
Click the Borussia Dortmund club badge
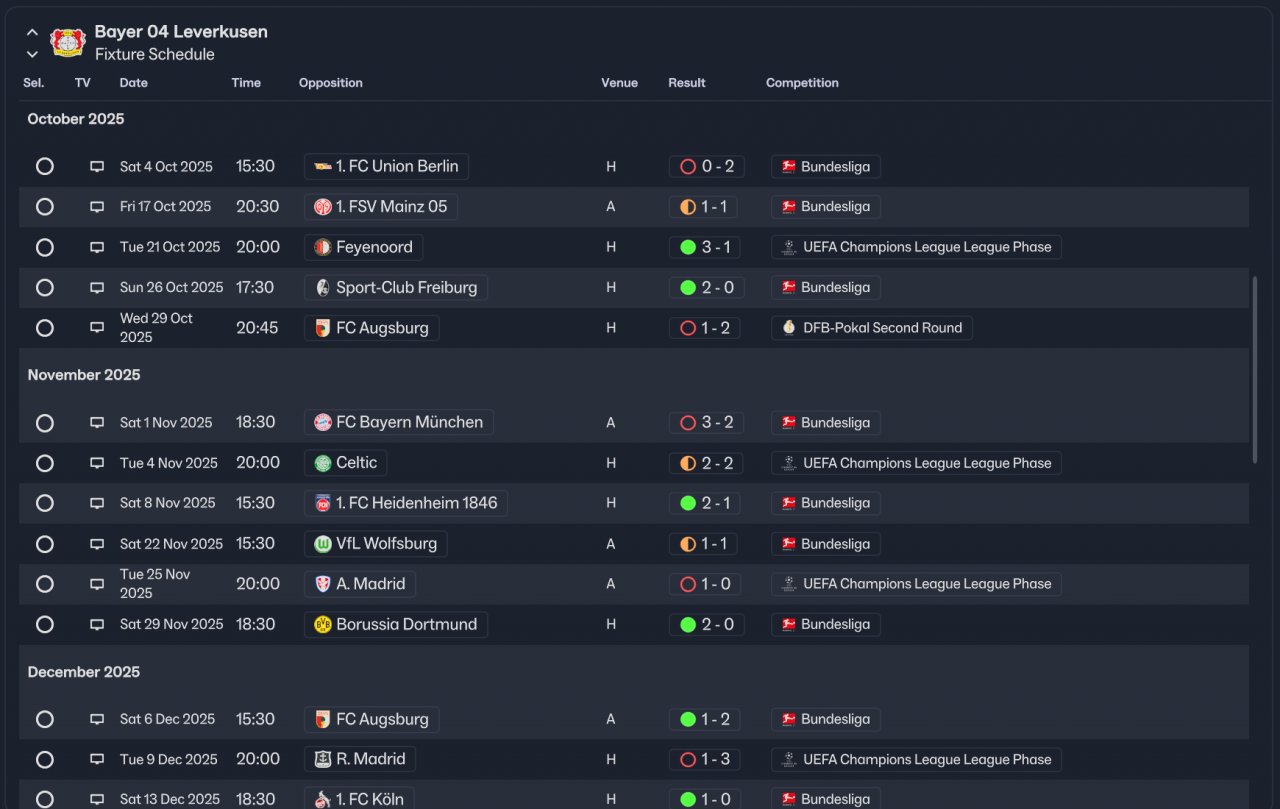pos(322,624)
